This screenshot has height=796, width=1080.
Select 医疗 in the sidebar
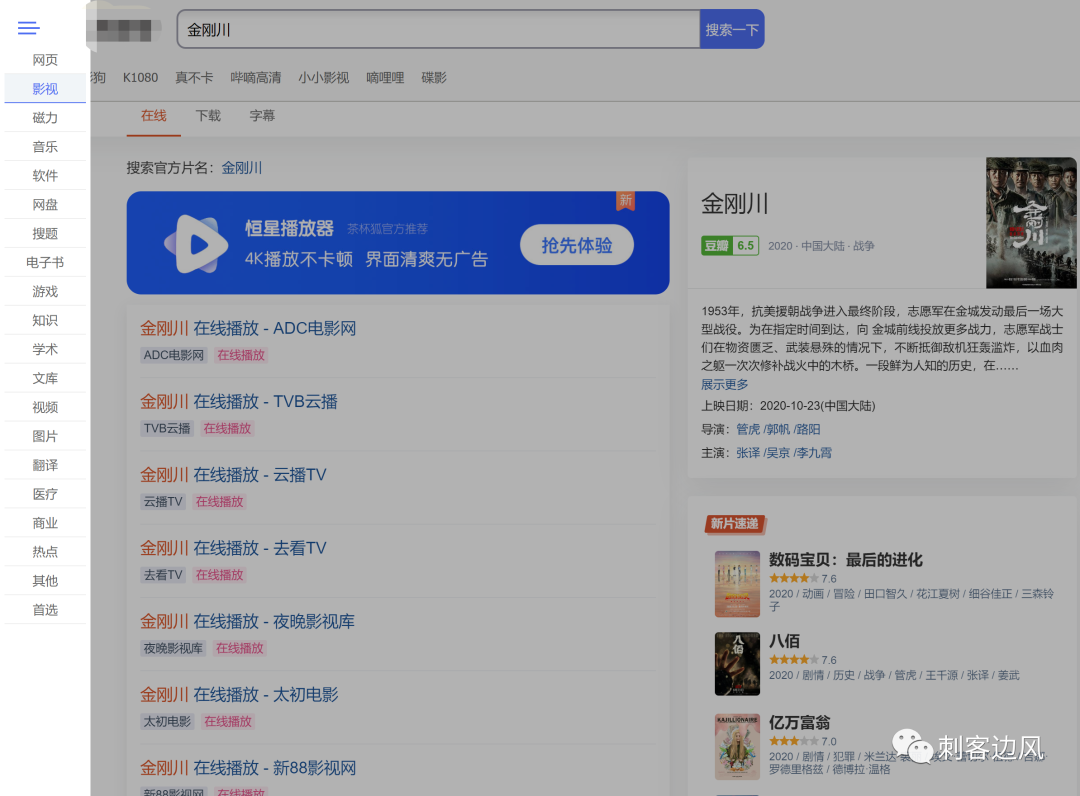click(x=45, y=494)
